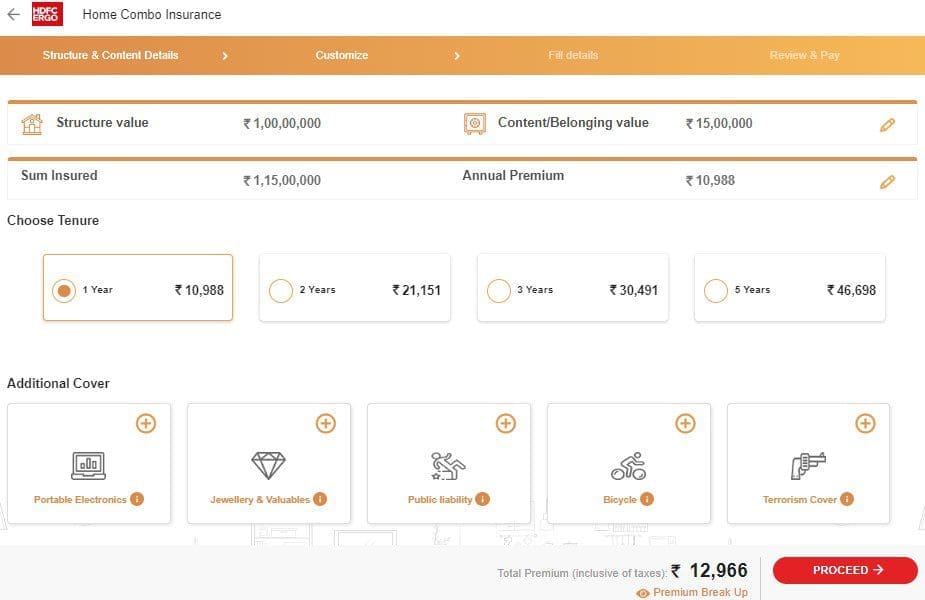The width and height of the screenshot is (925, 600).
Task: Click the Portable Electronics label
Action: point(80,500)
